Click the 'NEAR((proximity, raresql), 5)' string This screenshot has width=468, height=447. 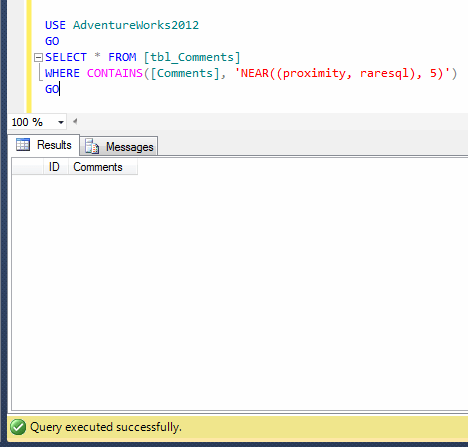point(342,73)
